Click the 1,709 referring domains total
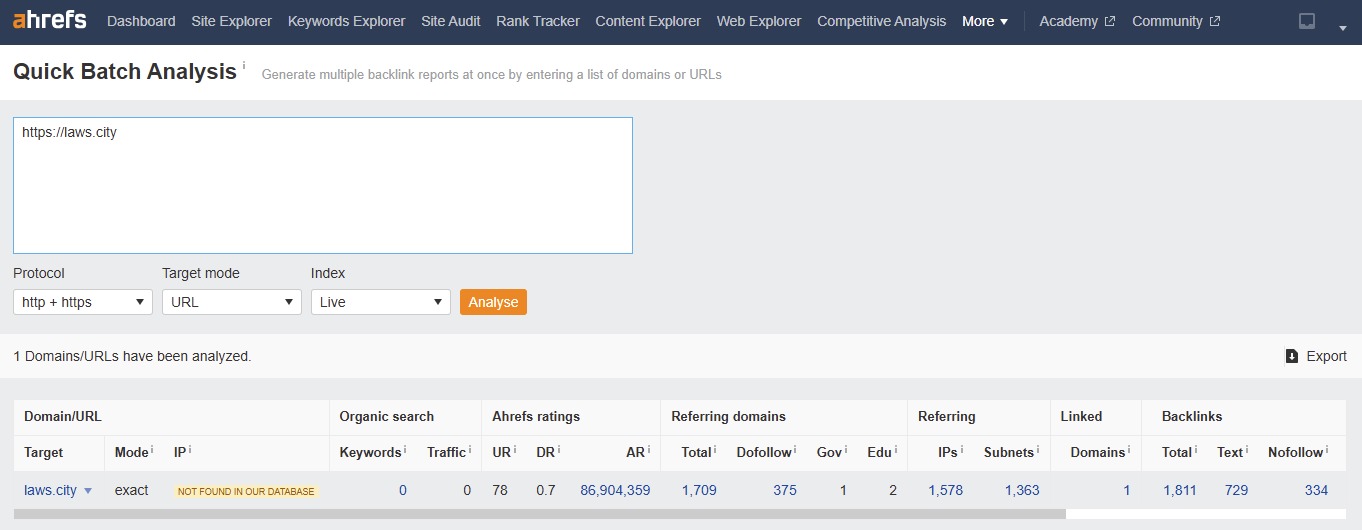 (698, 490)
